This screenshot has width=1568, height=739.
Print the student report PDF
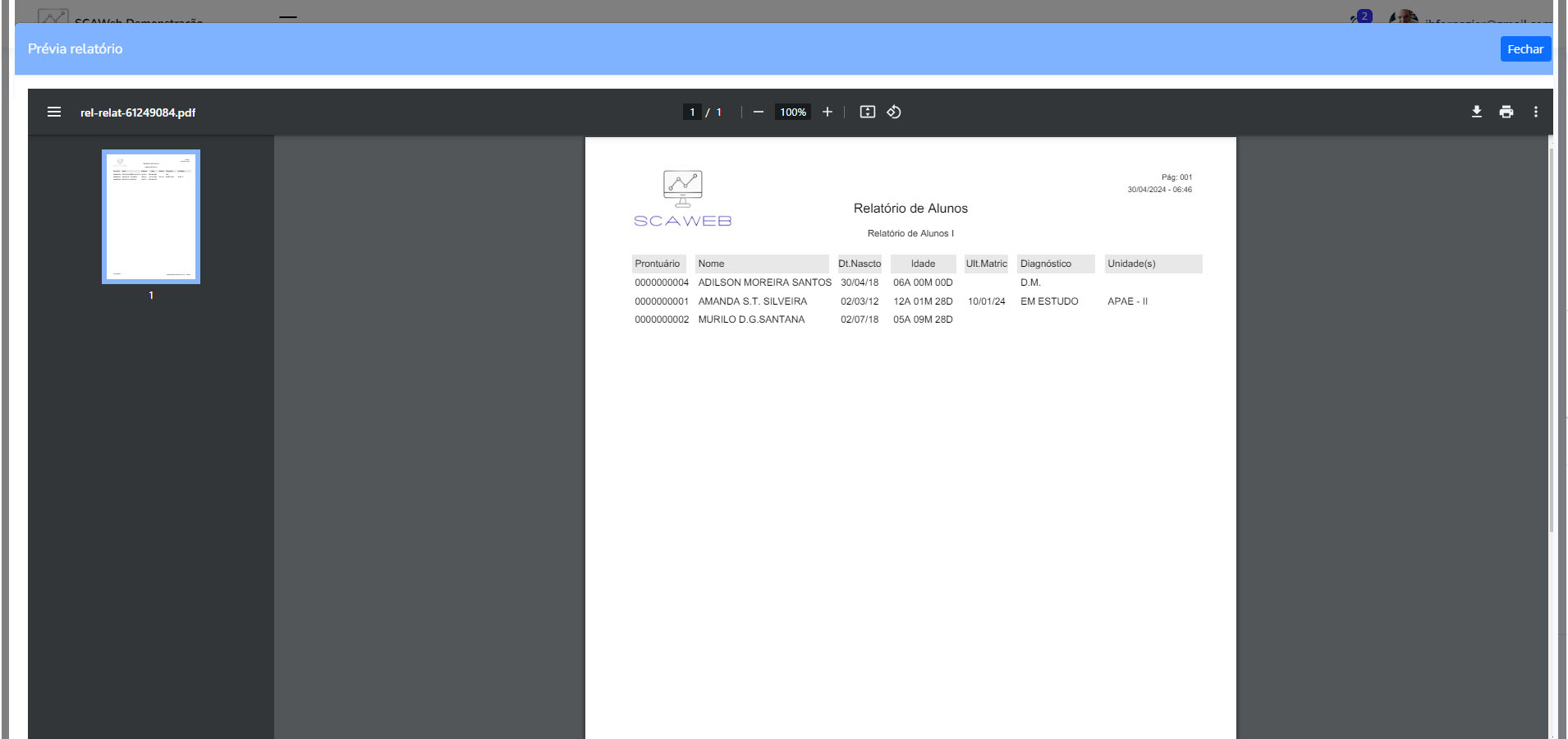tap(1506, 112)
